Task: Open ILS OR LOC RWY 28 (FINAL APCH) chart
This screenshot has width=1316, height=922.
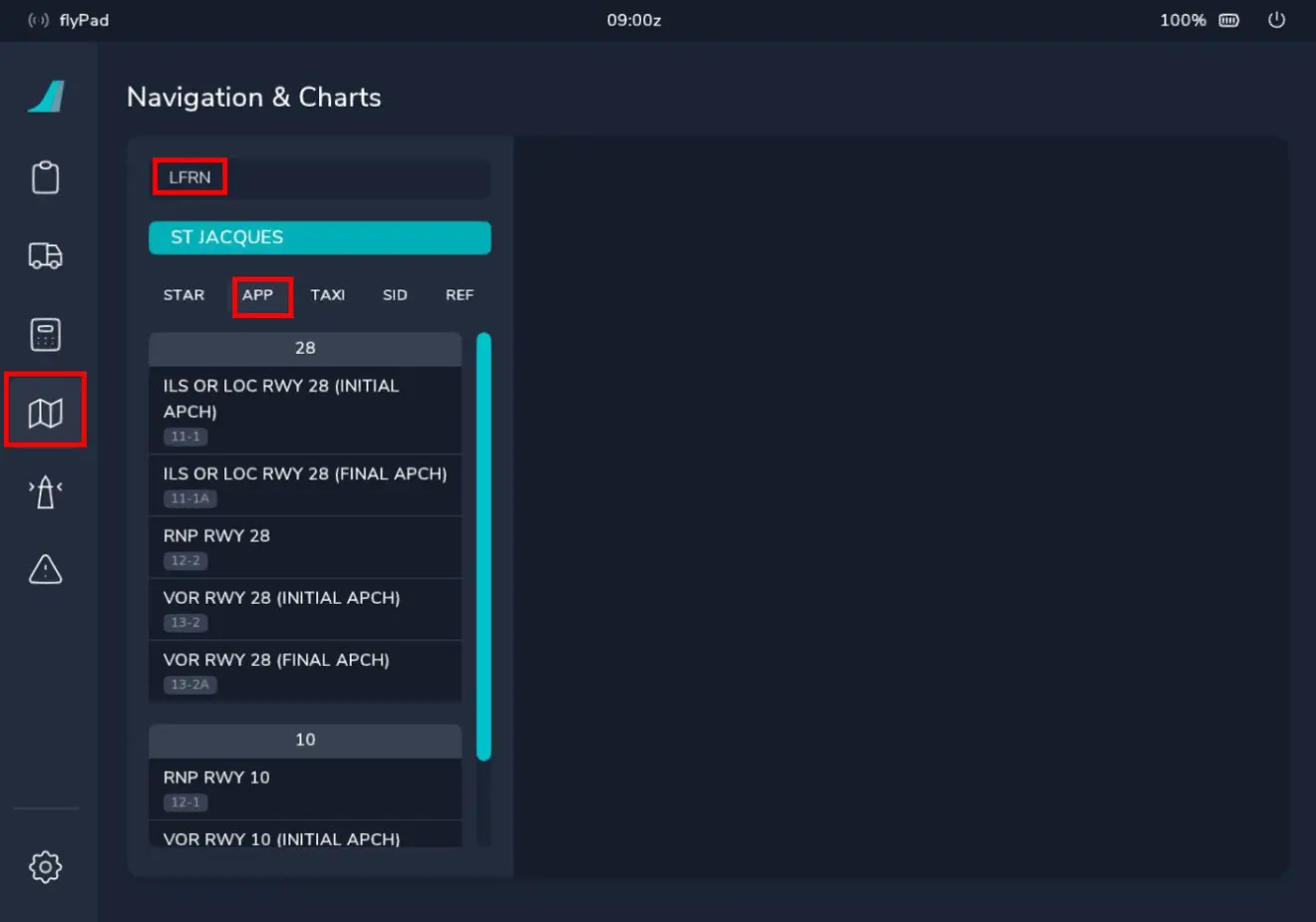Action: point(305,485)
